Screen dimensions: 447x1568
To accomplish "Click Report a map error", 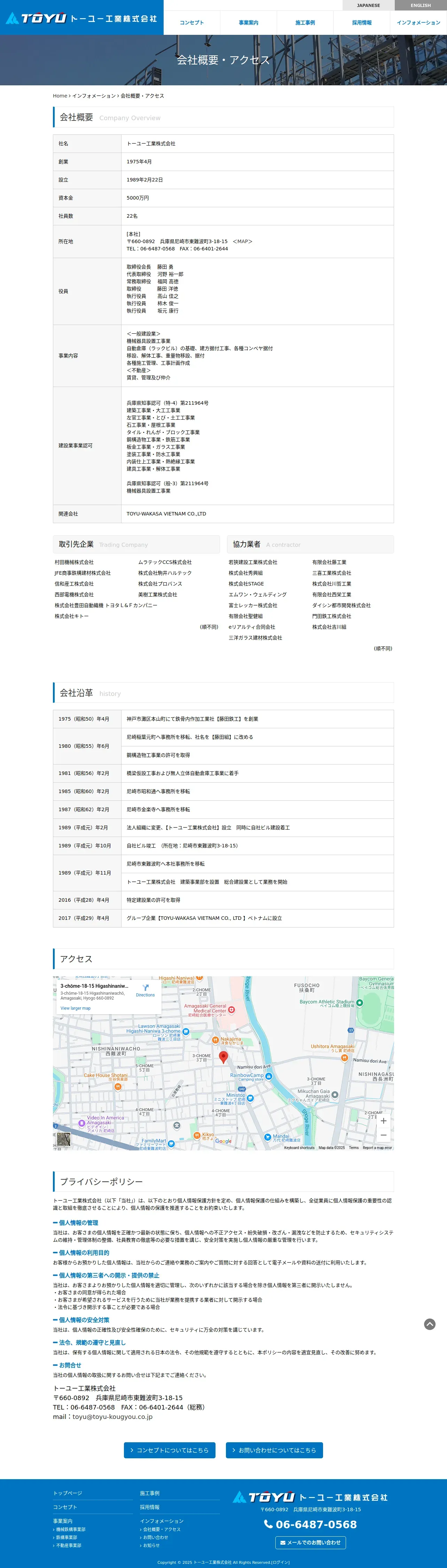I will [377, 1147].
